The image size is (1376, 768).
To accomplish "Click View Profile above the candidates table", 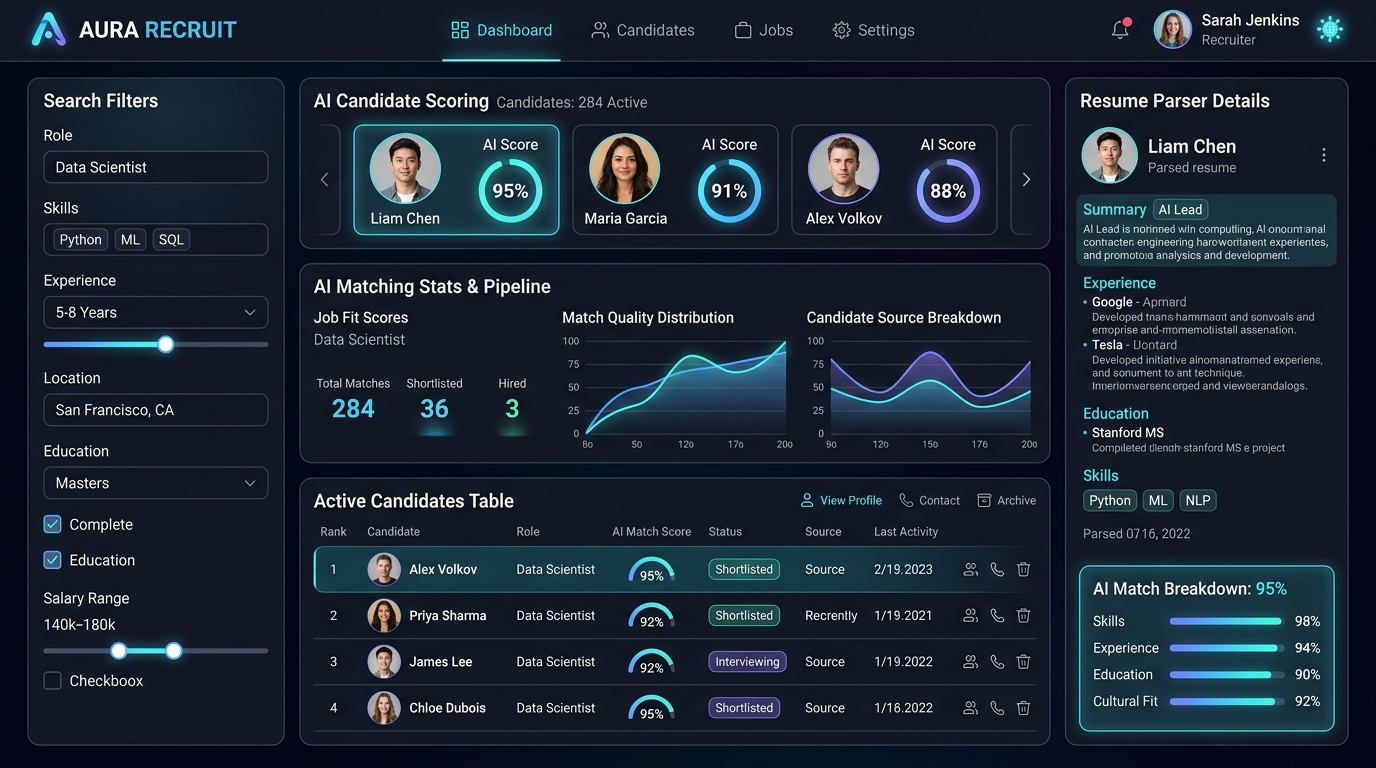I will 841,500.
